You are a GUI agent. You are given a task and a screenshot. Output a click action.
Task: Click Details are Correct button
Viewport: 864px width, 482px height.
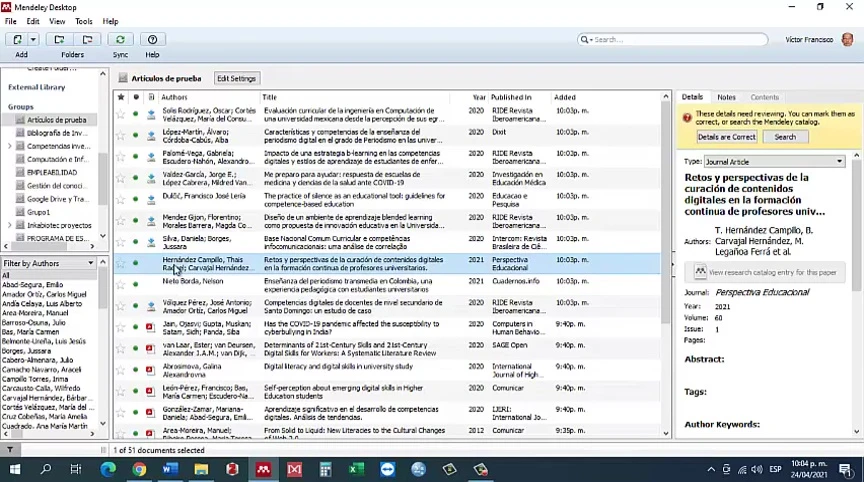coord(727,137)
